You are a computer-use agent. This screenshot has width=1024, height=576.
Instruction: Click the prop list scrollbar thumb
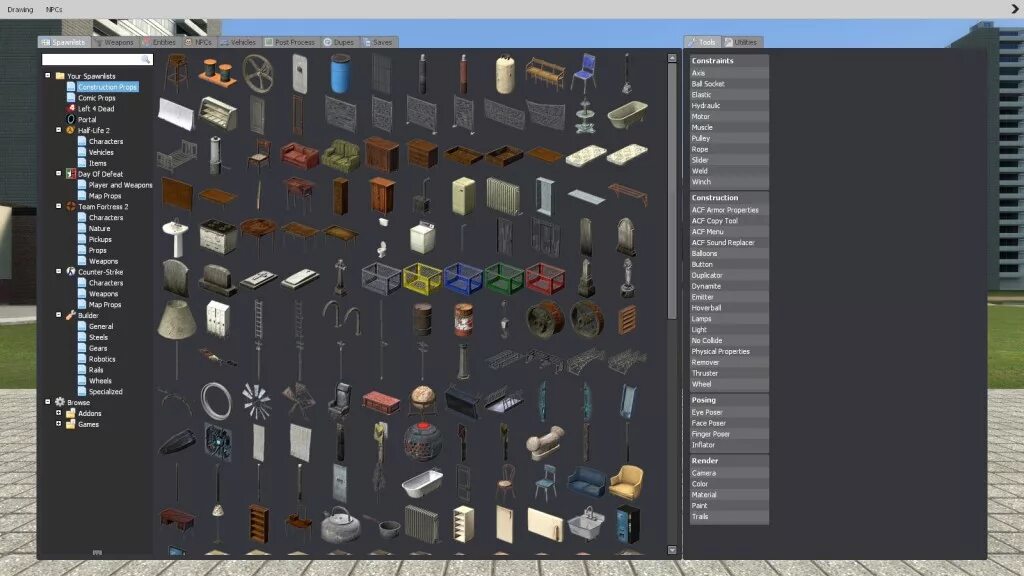[672, 191]
